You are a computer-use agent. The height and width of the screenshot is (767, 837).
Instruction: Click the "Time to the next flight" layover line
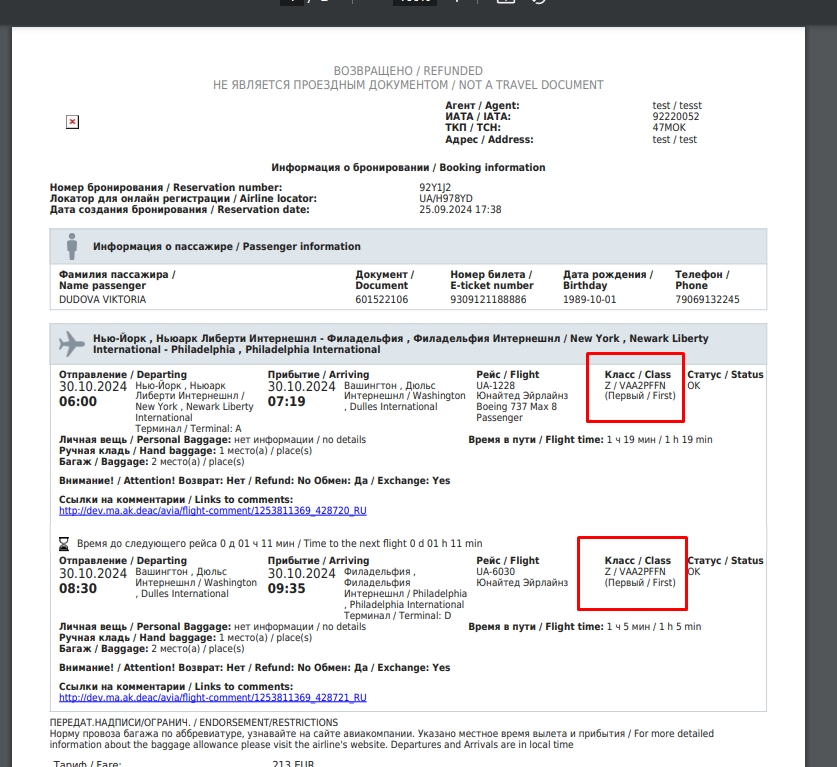[x=280, y=543]
